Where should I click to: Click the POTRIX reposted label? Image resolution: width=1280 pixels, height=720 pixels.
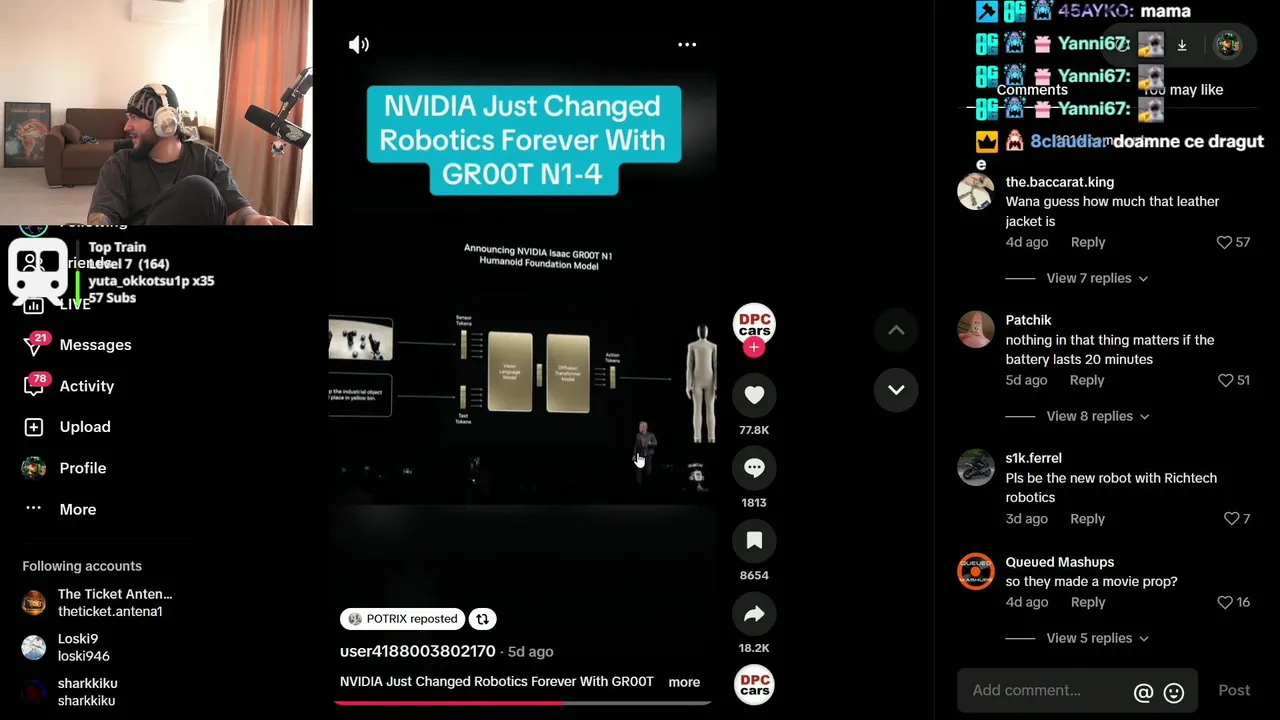[x=402, y=619]
